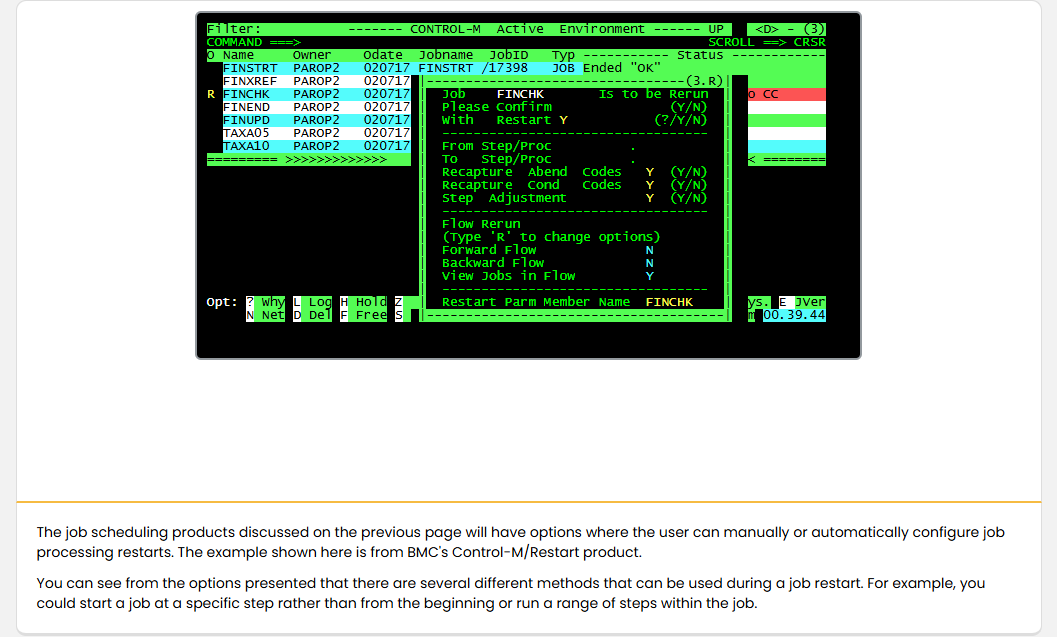Click the Backward Flow N value
1057x637 pixels.
pyautogui.click(x=649, y=263)
